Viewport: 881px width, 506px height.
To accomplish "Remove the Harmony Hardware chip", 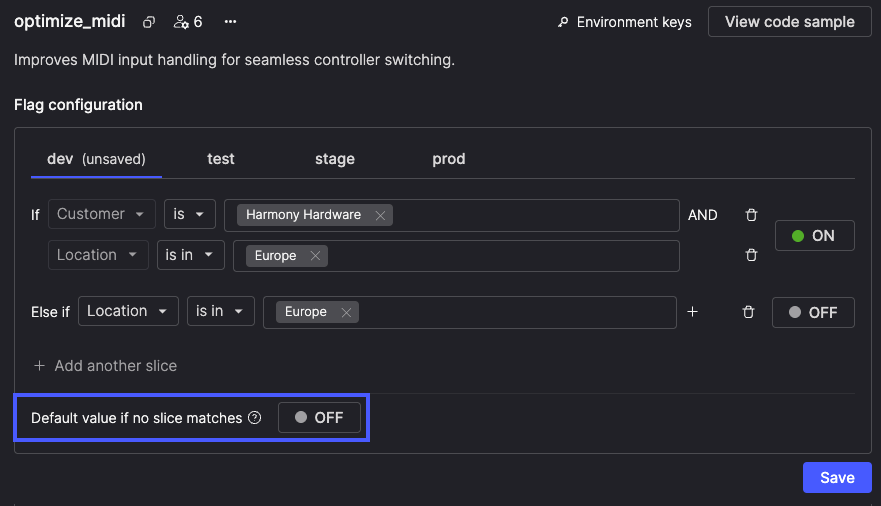I will point(380,215).
